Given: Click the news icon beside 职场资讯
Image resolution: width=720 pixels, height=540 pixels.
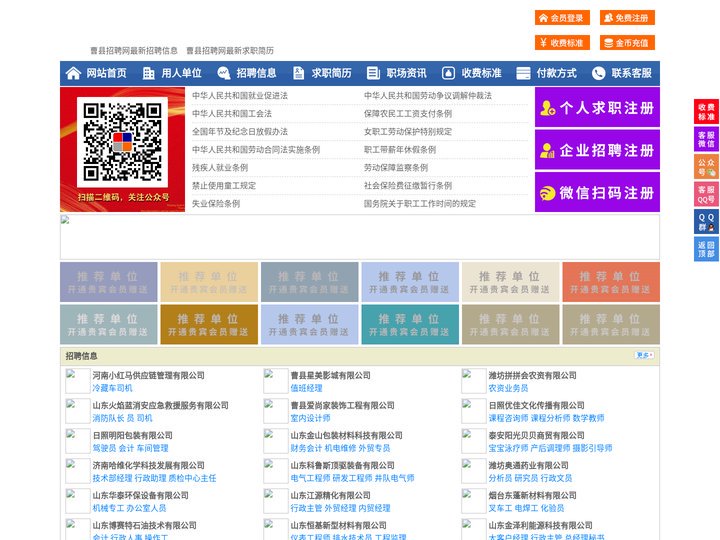Looking at the screenshot, I should tap(373, 73).
